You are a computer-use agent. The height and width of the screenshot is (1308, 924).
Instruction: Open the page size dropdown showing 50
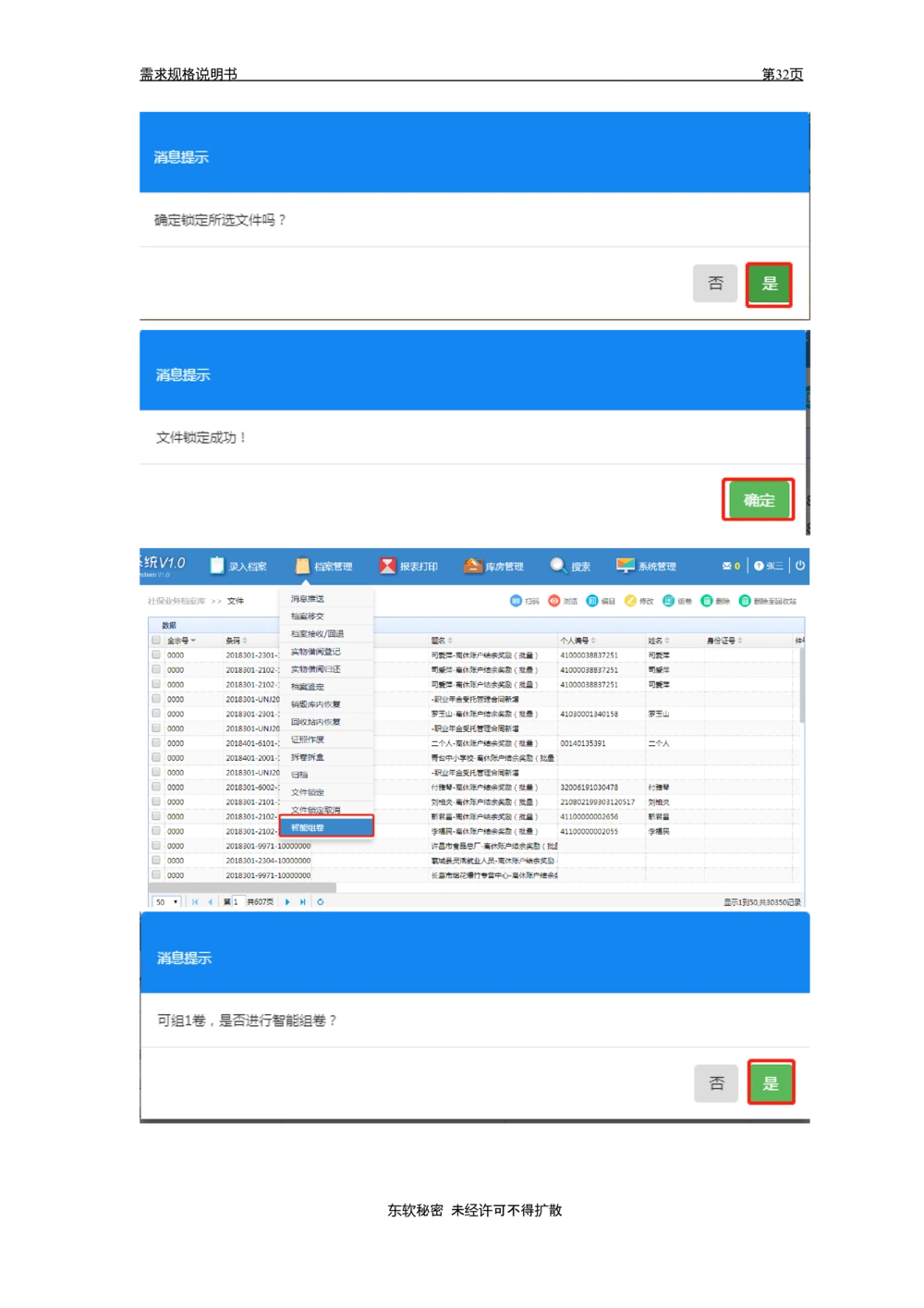[x=164, y=901]
